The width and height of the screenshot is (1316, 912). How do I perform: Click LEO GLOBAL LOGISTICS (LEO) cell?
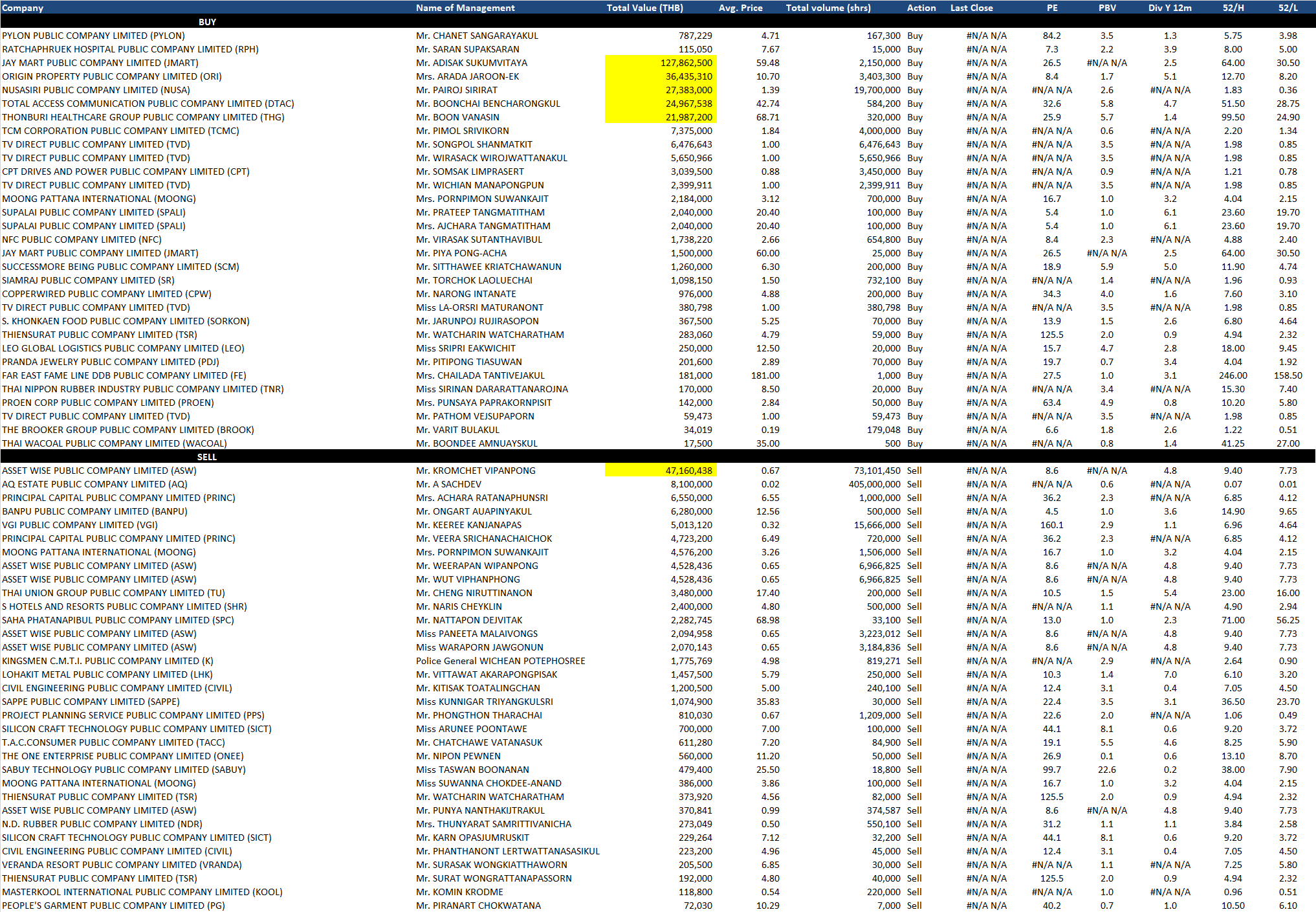pyautogui.click(x=123, y=348)
